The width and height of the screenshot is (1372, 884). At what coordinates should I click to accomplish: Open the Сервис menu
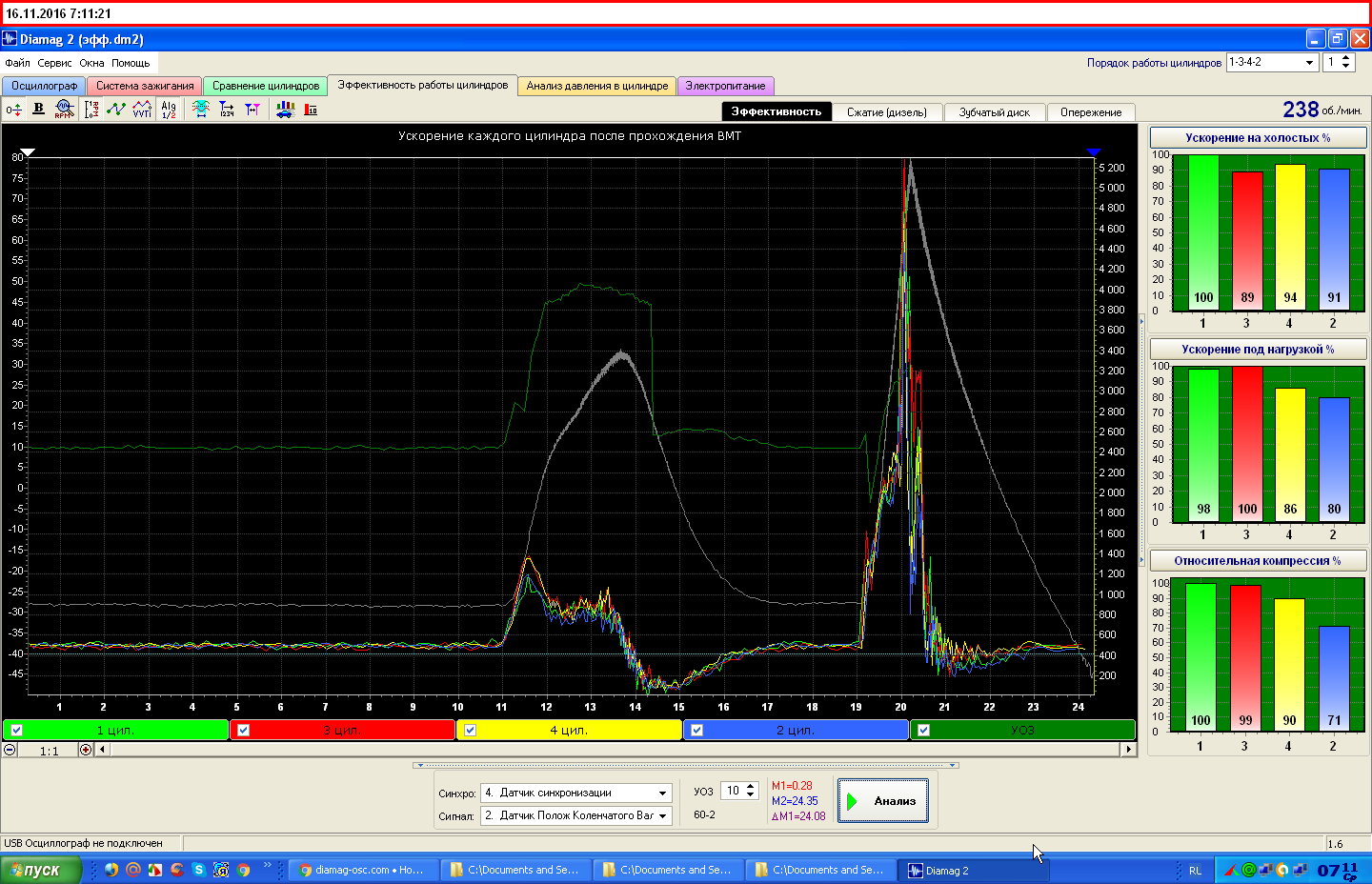pyautogui.click(x=54, y=63)
